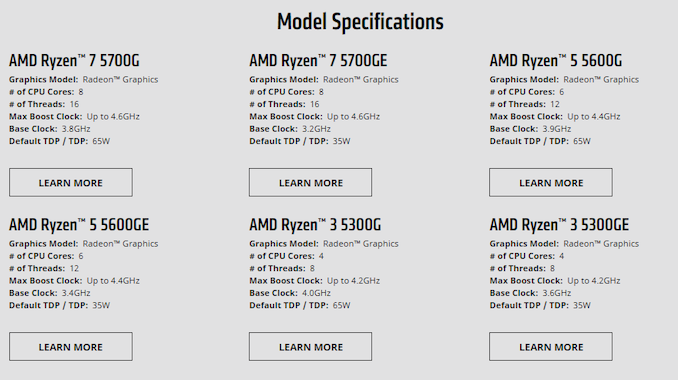Screen dimensions: 678x380
Task: Click the AMD Ryzen 5 5600GE title
Action: click(x=79, y=225)
